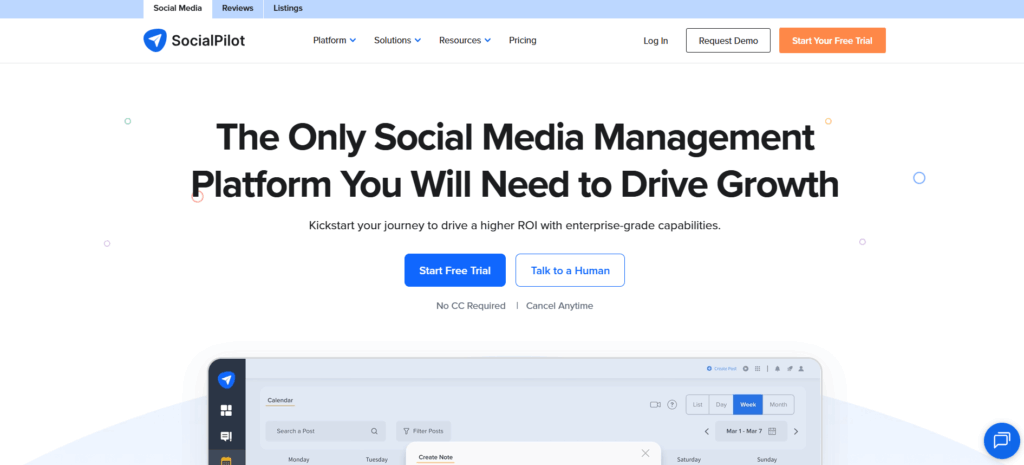Click the previous week arrow

[x=707, y=431]
